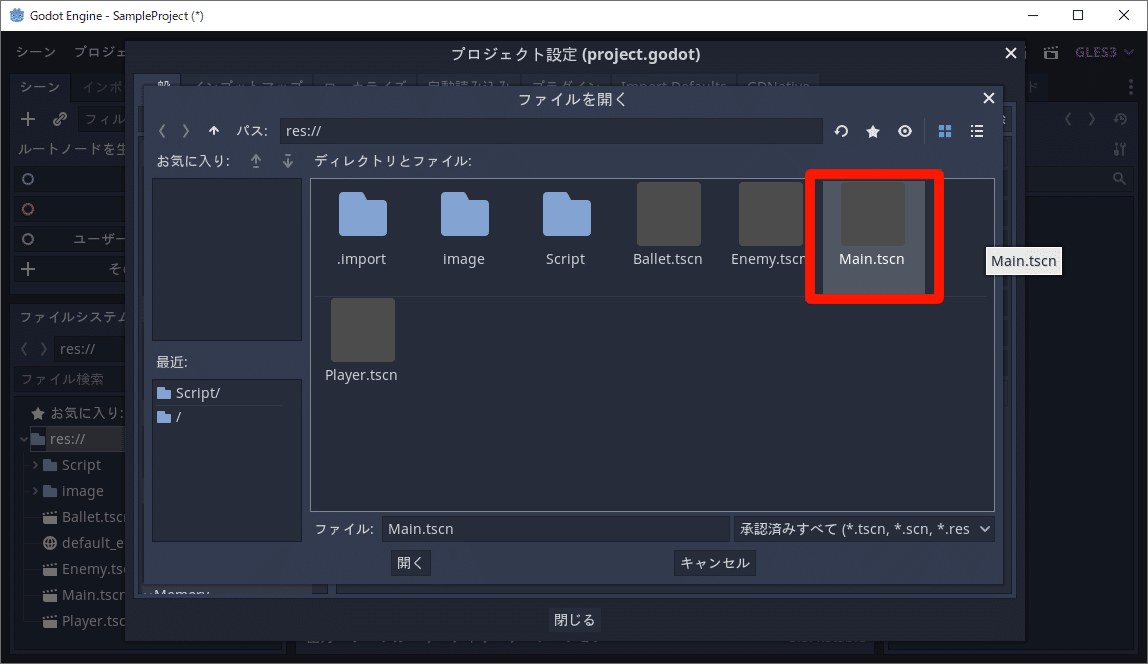Select Player.tscn in filesystem dock
Image resolution: width=1148 pixels, height=664 pixels.
[x=83, y=622]
